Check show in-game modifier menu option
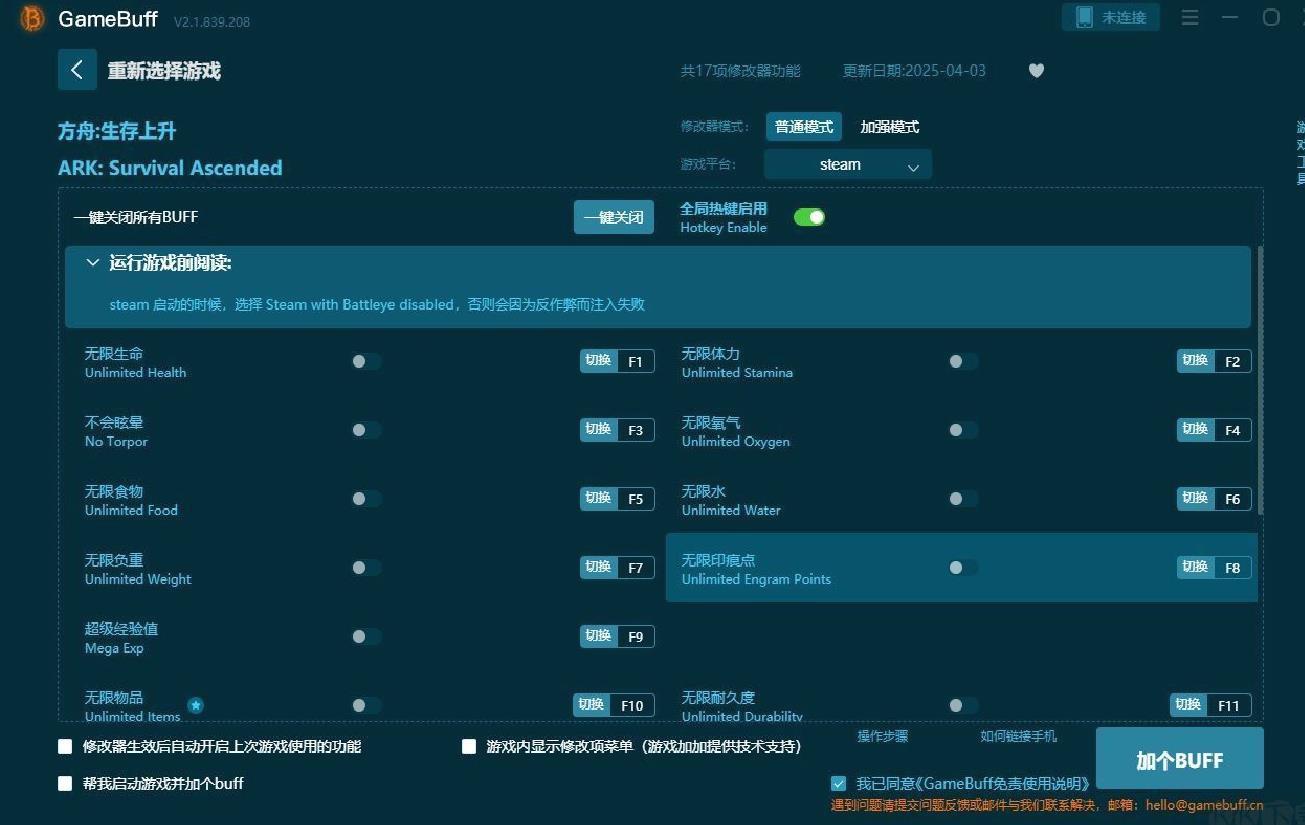The width and height of the screenshot is (1305, 825). pos(469,746)
